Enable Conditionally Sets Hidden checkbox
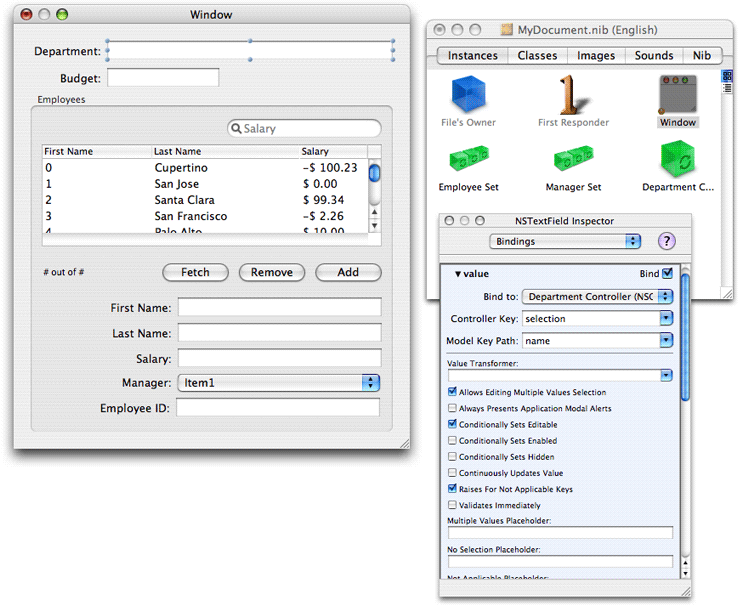 (452, 457)
